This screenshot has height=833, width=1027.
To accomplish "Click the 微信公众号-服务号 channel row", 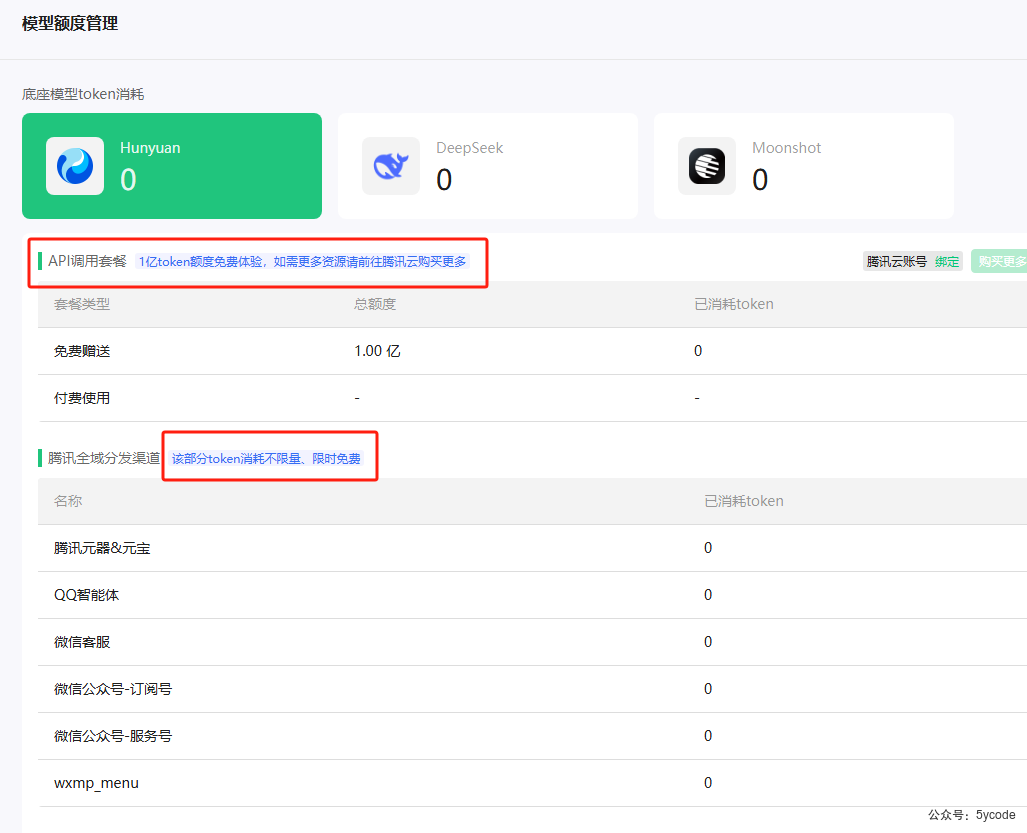I will pyautogui.click(x=532, y=737).
